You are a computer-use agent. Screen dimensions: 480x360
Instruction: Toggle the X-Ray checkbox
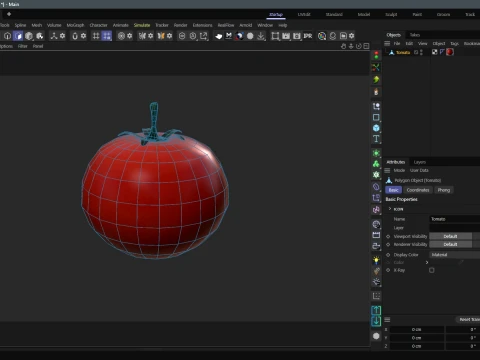coord(432,270)
